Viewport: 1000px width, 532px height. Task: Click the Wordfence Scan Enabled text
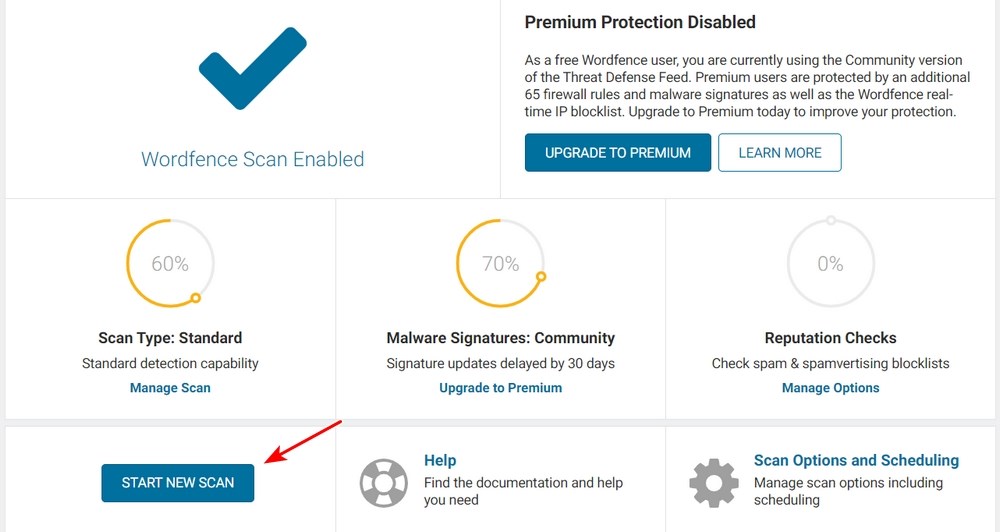tap(253, 159)
